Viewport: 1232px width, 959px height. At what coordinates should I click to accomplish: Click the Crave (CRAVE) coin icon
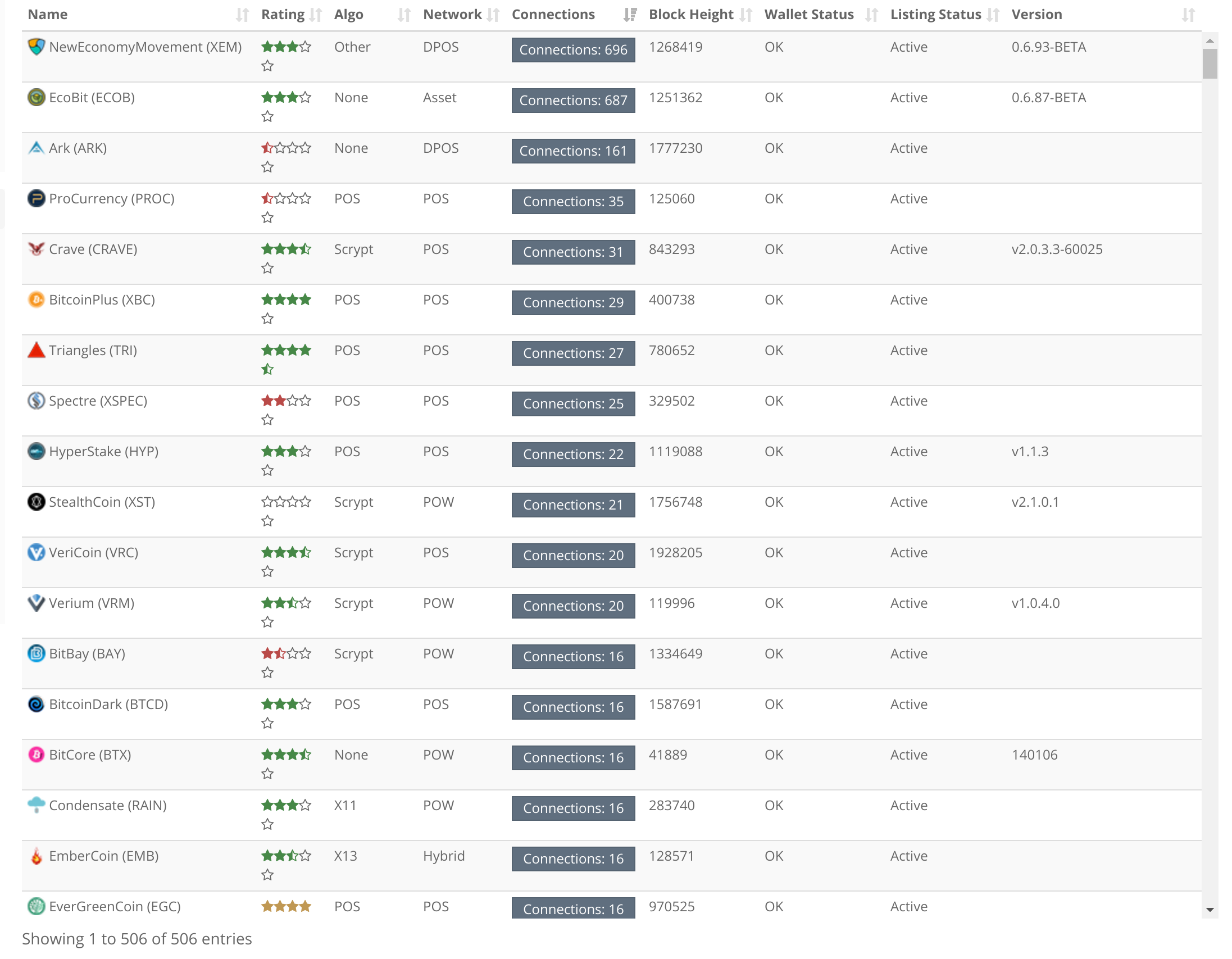pos(36,249)
